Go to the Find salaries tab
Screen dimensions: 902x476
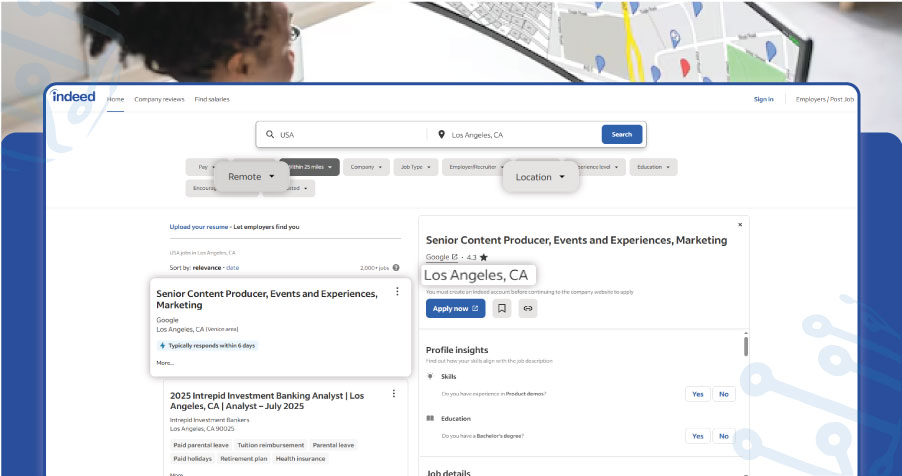point(212,100)
